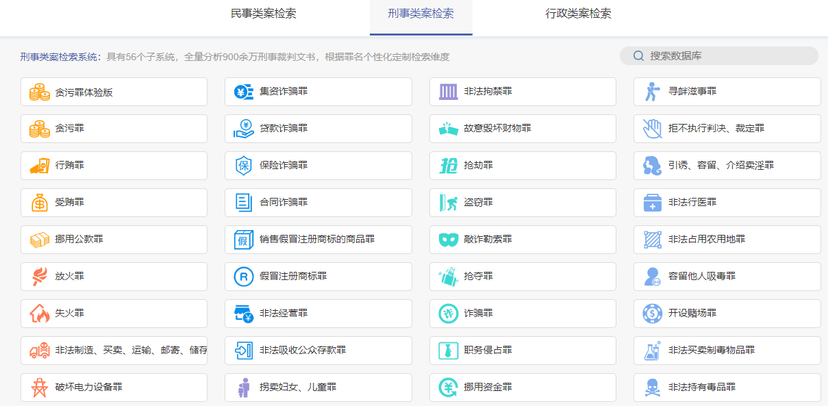
Task: Switch to the 行政类案检索 tab
Action: 578,14
